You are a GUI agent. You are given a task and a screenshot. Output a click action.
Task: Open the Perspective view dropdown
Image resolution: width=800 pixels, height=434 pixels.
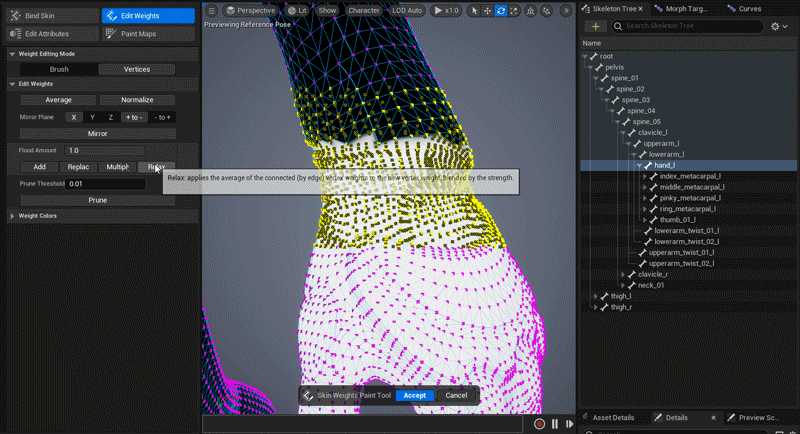point(249,10)
